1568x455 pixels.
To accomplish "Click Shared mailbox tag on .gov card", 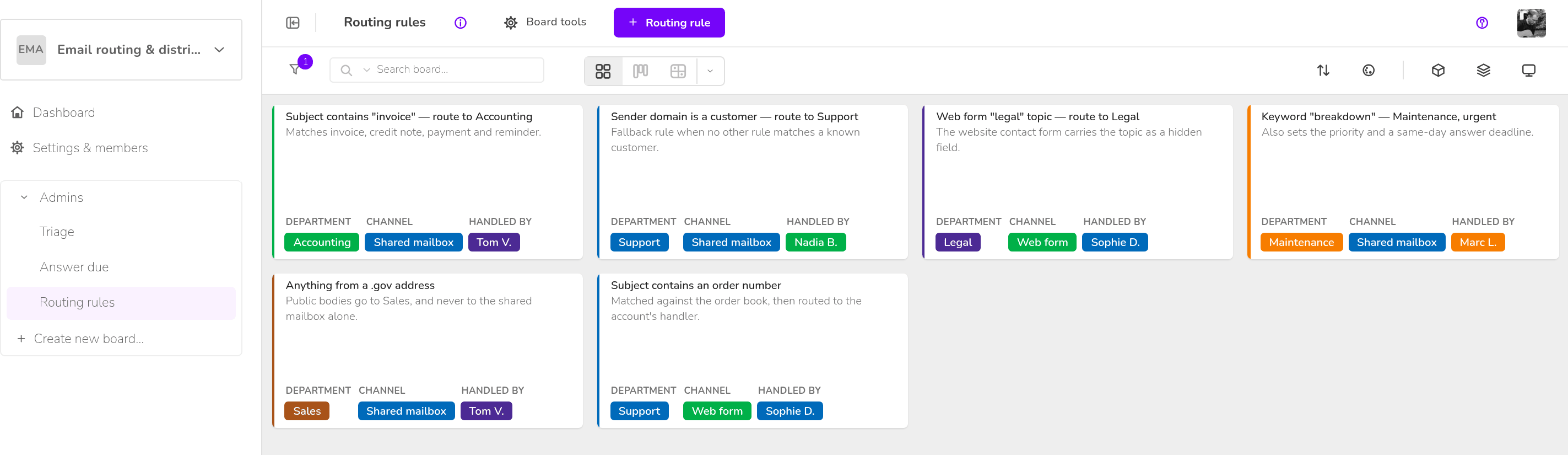I will (x=406, y=411).
